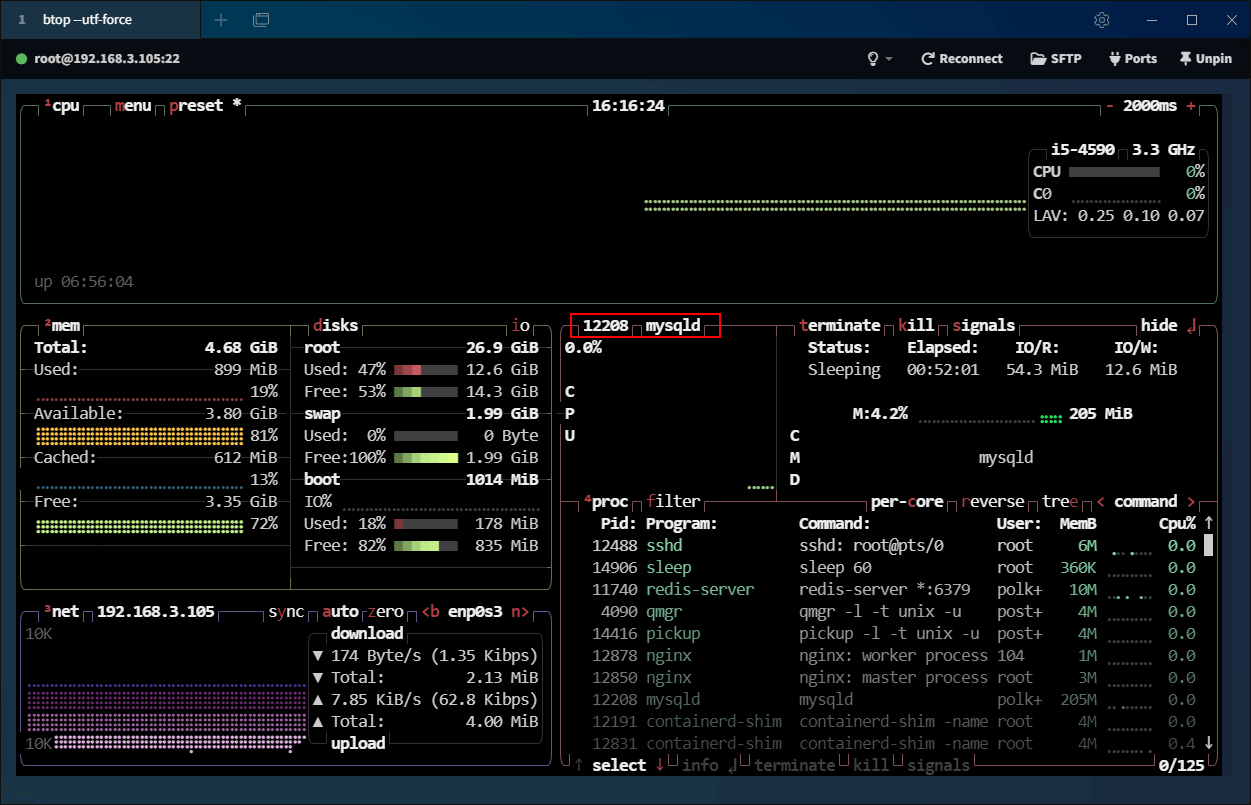Click scroll down arrow in process list
Screen dimensions: 1251x805
(1209, 743)
